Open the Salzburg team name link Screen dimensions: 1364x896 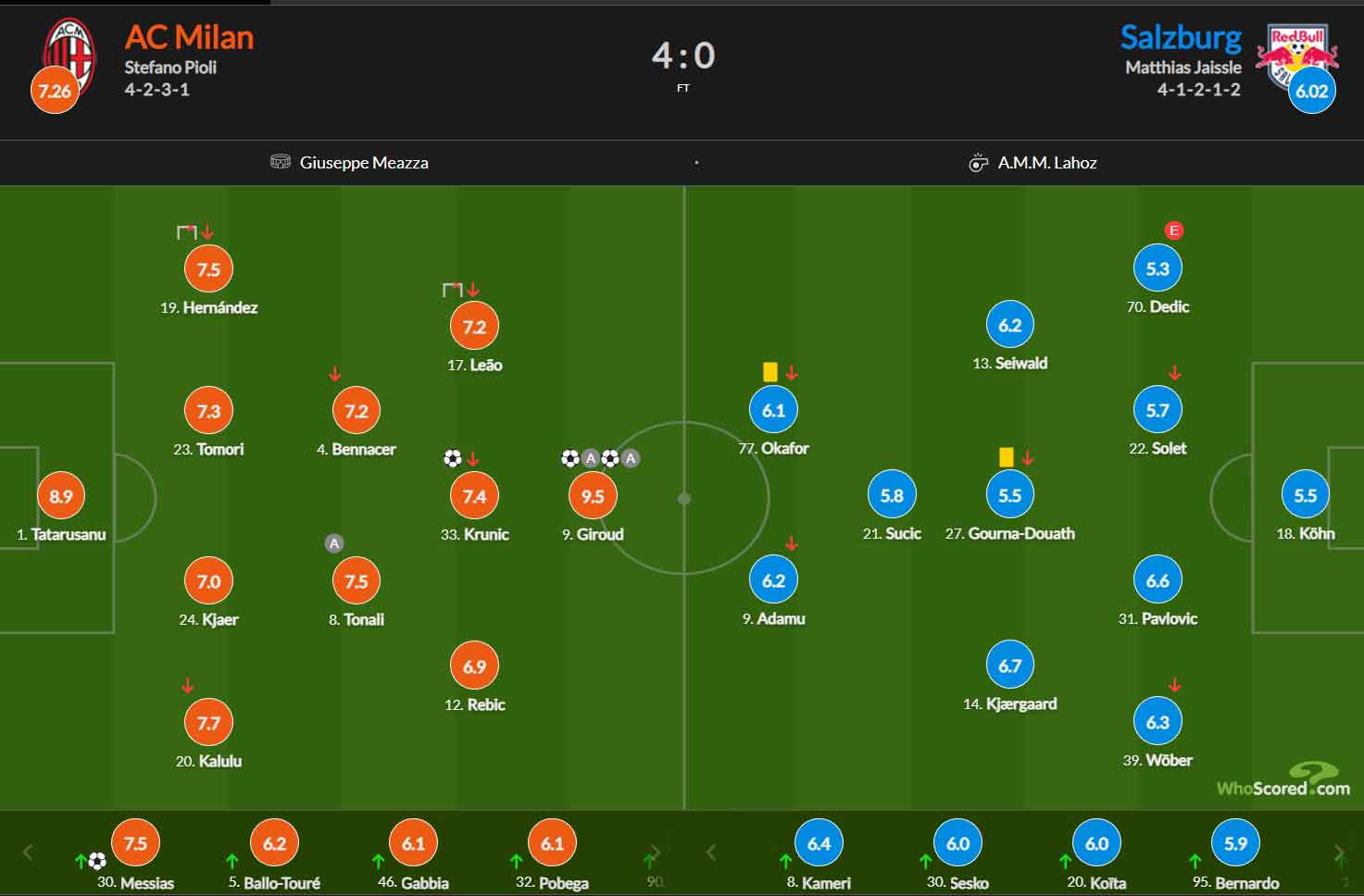point(1181,37)
